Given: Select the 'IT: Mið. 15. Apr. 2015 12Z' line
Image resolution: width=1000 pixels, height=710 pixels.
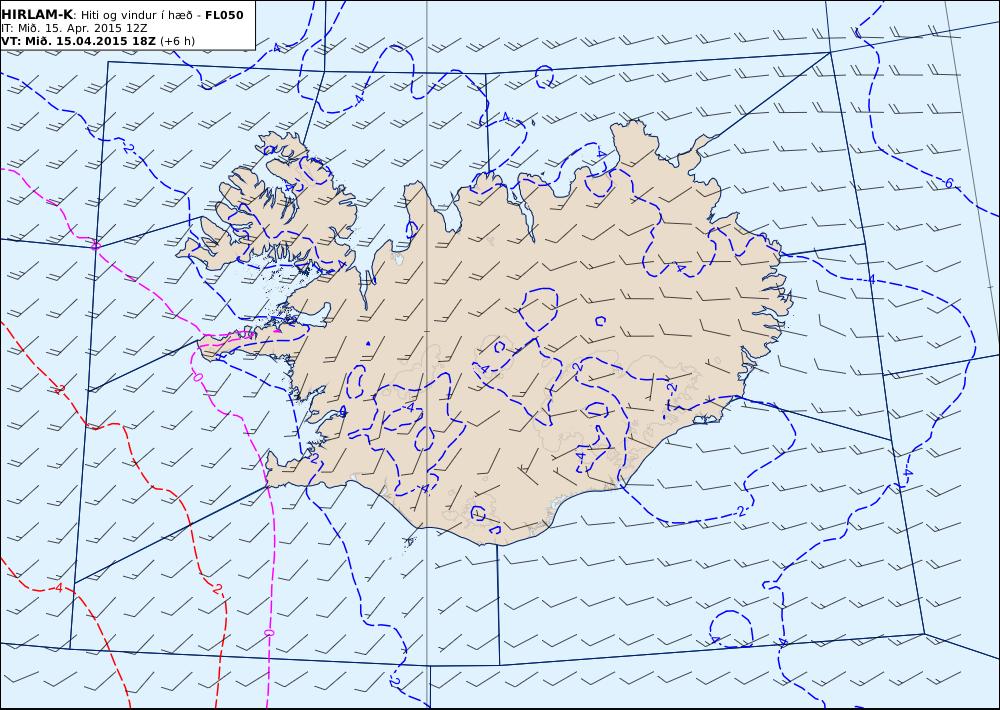Looking at the screenshot, I should (x=74, y=28).
